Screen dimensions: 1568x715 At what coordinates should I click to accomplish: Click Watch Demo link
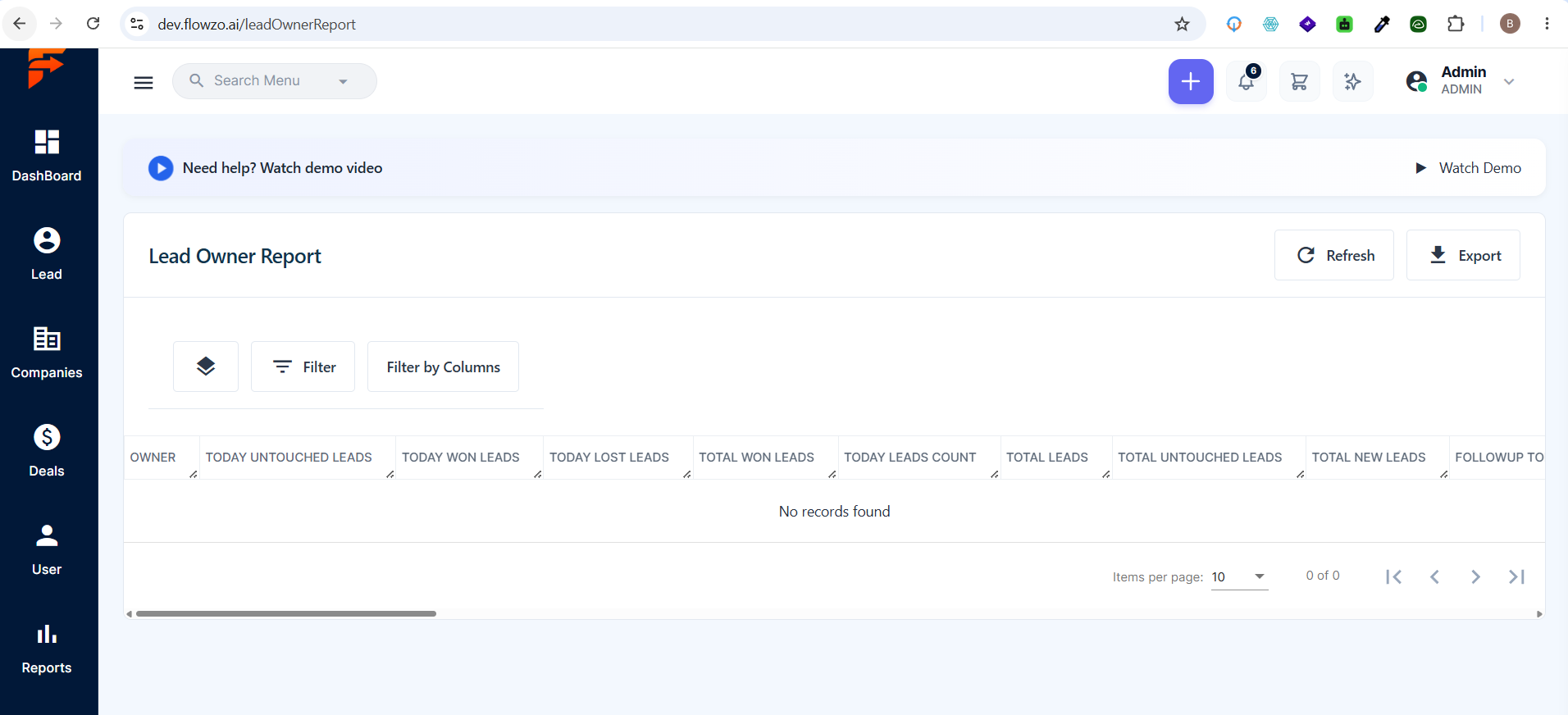click(x=1468, y=168)
